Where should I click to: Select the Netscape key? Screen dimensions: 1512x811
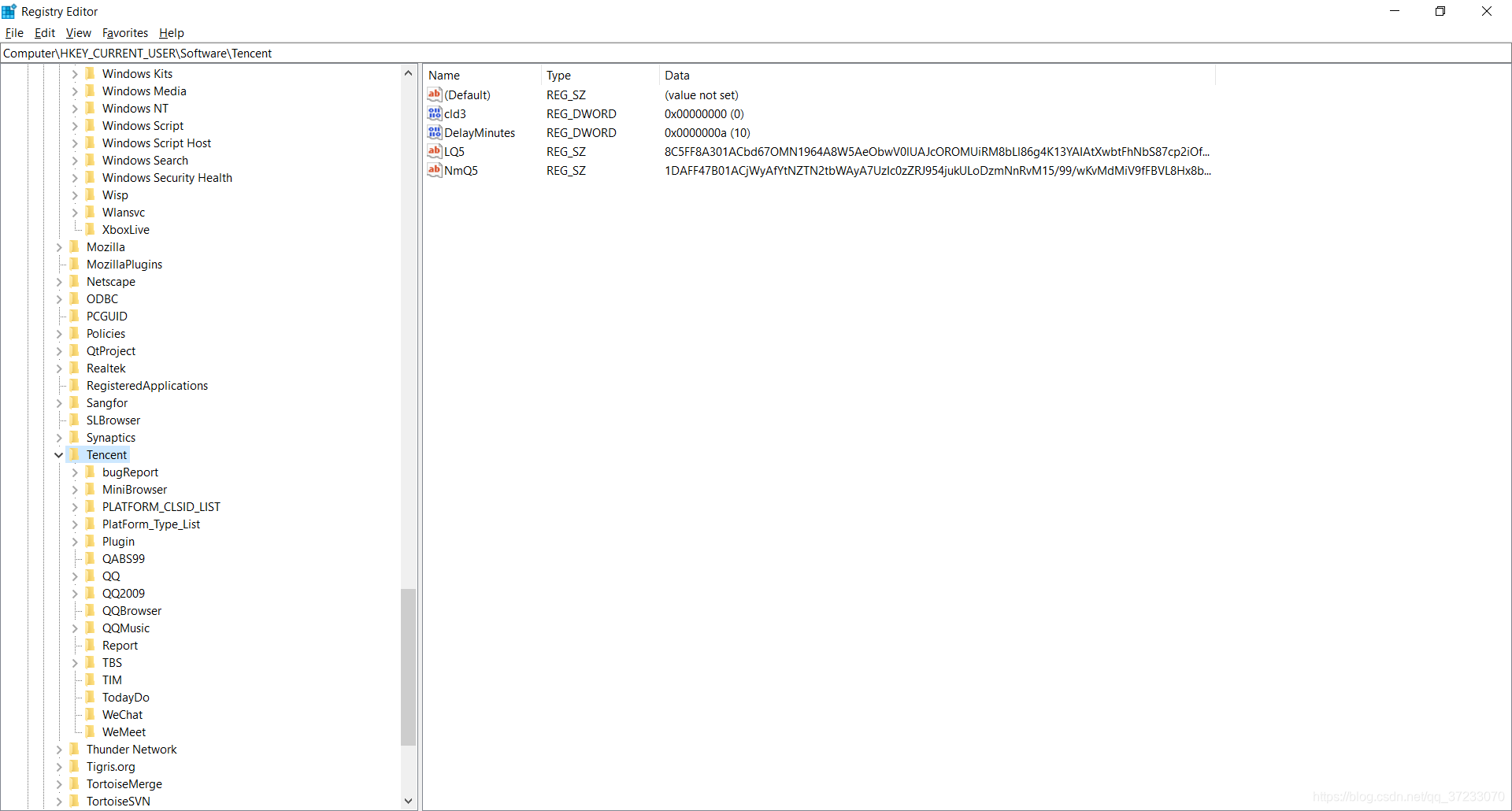click(111, 282)
